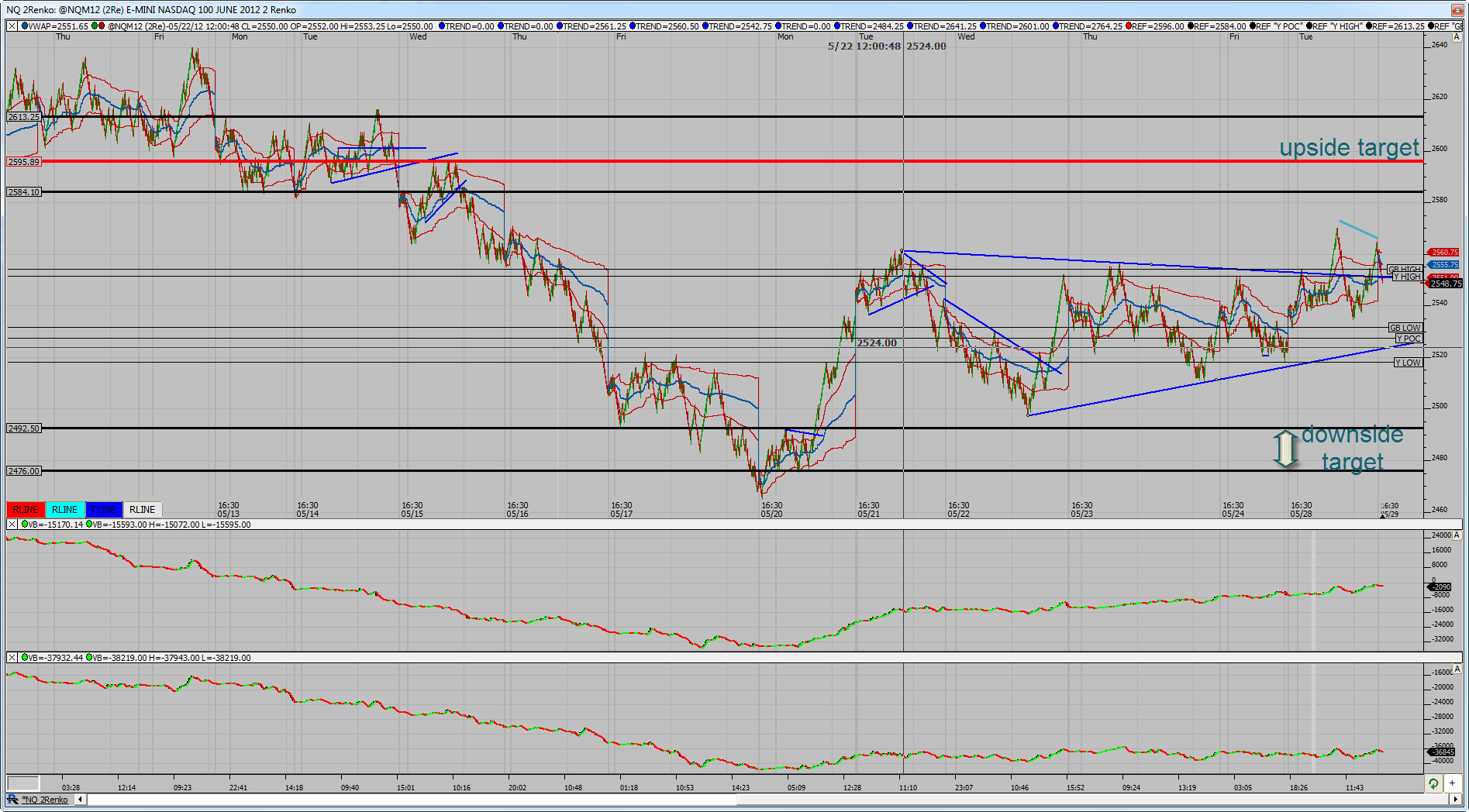Click the 2524.00 annotation on the chart

pyautogui.click(x=877, y=343)
